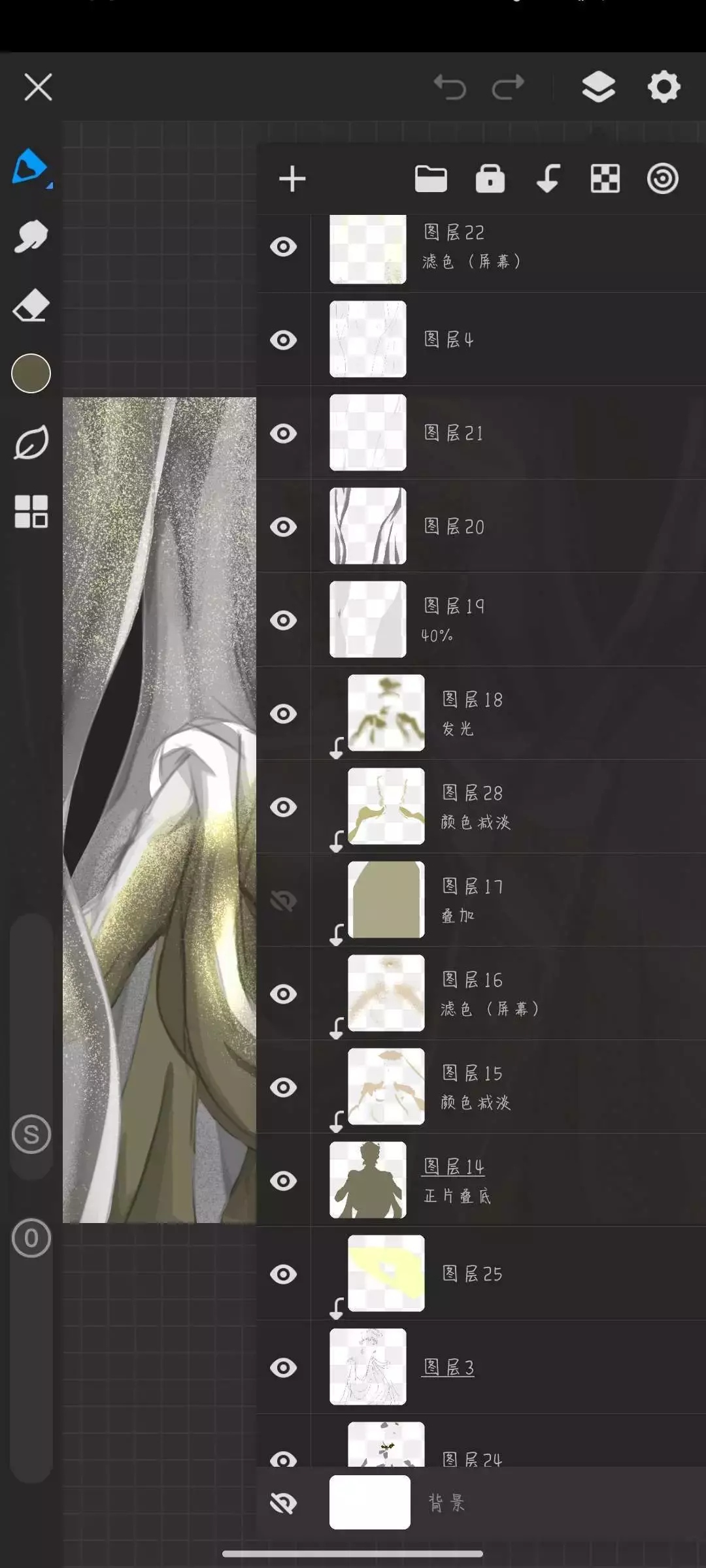Screen dimensions: 706x1568
Task: Undo the last action
Action: 450,87
